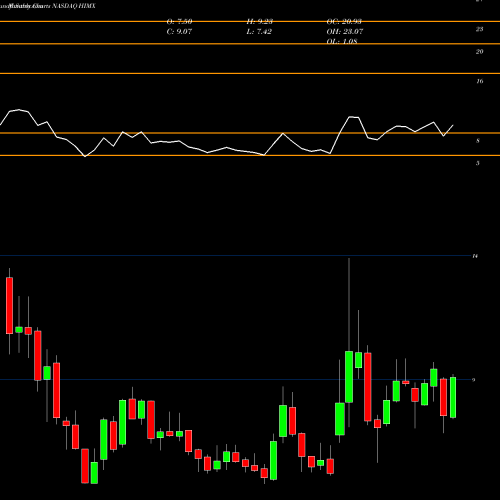Select the close price value C: 9.07
The height and width of the screenshot is (500, 500).
point(179,32)
